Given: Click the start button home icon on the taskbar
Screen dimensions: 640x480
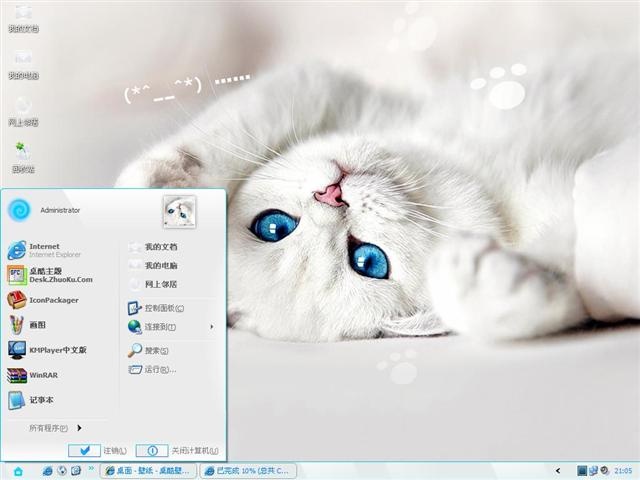Looking at the screenshot, I should (18, 471).
